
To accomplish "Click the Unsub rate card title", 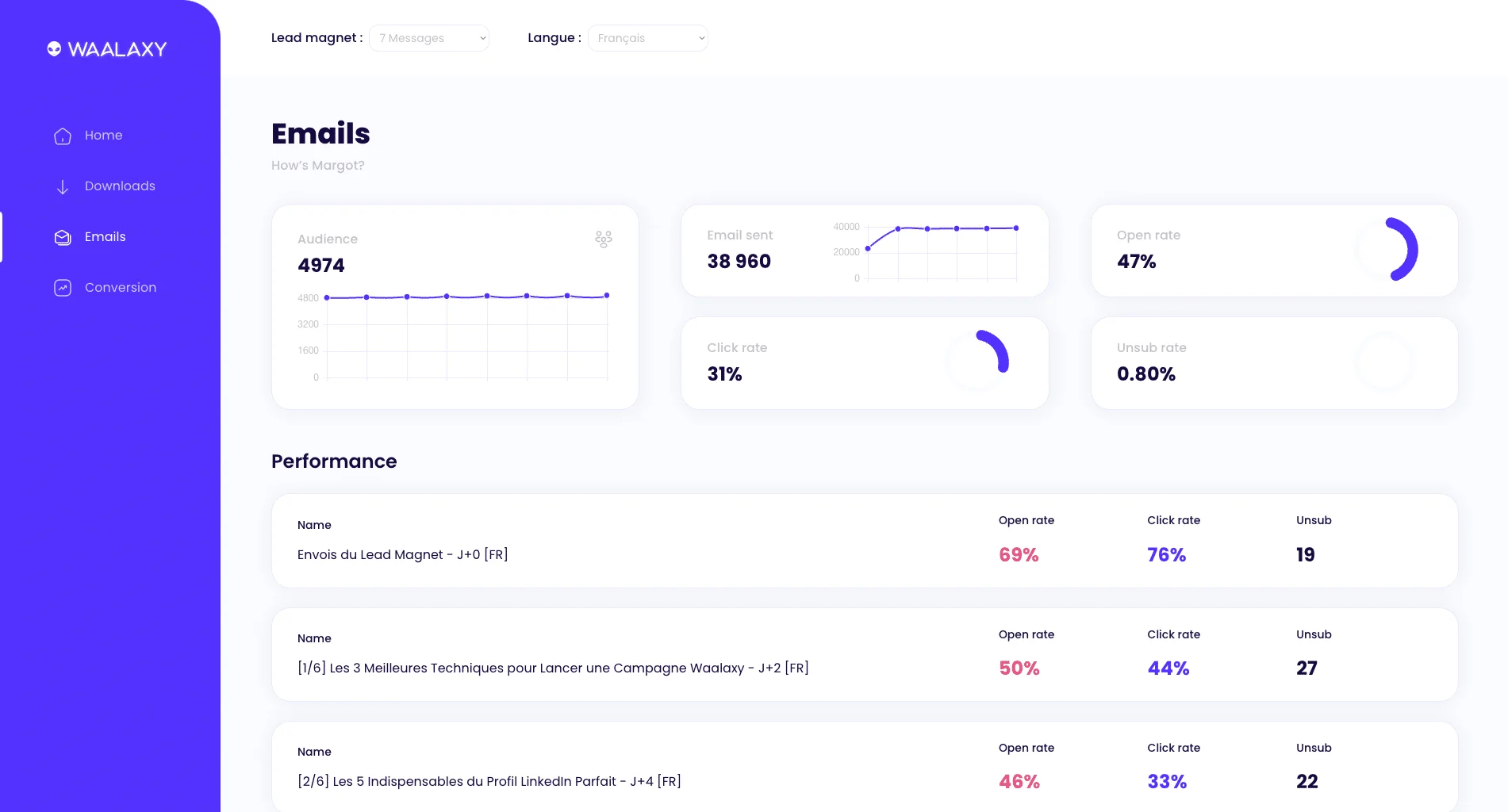I will point(1152,348).
